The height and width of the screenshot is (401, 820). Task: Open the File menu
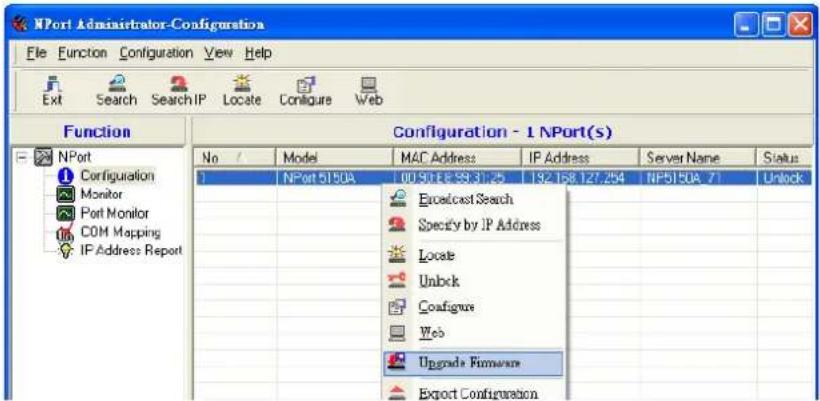pyautogui.click(x=37, y=53)
